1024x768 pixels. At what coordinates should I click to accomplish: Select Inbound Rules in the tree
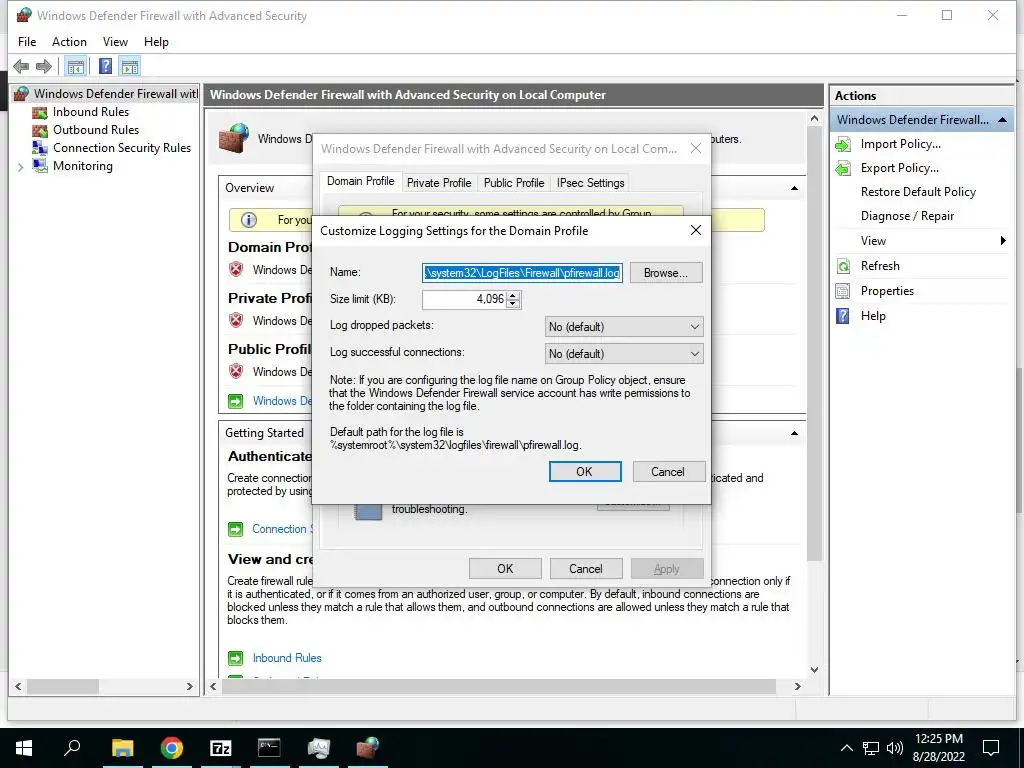click(x=91, y=112)
